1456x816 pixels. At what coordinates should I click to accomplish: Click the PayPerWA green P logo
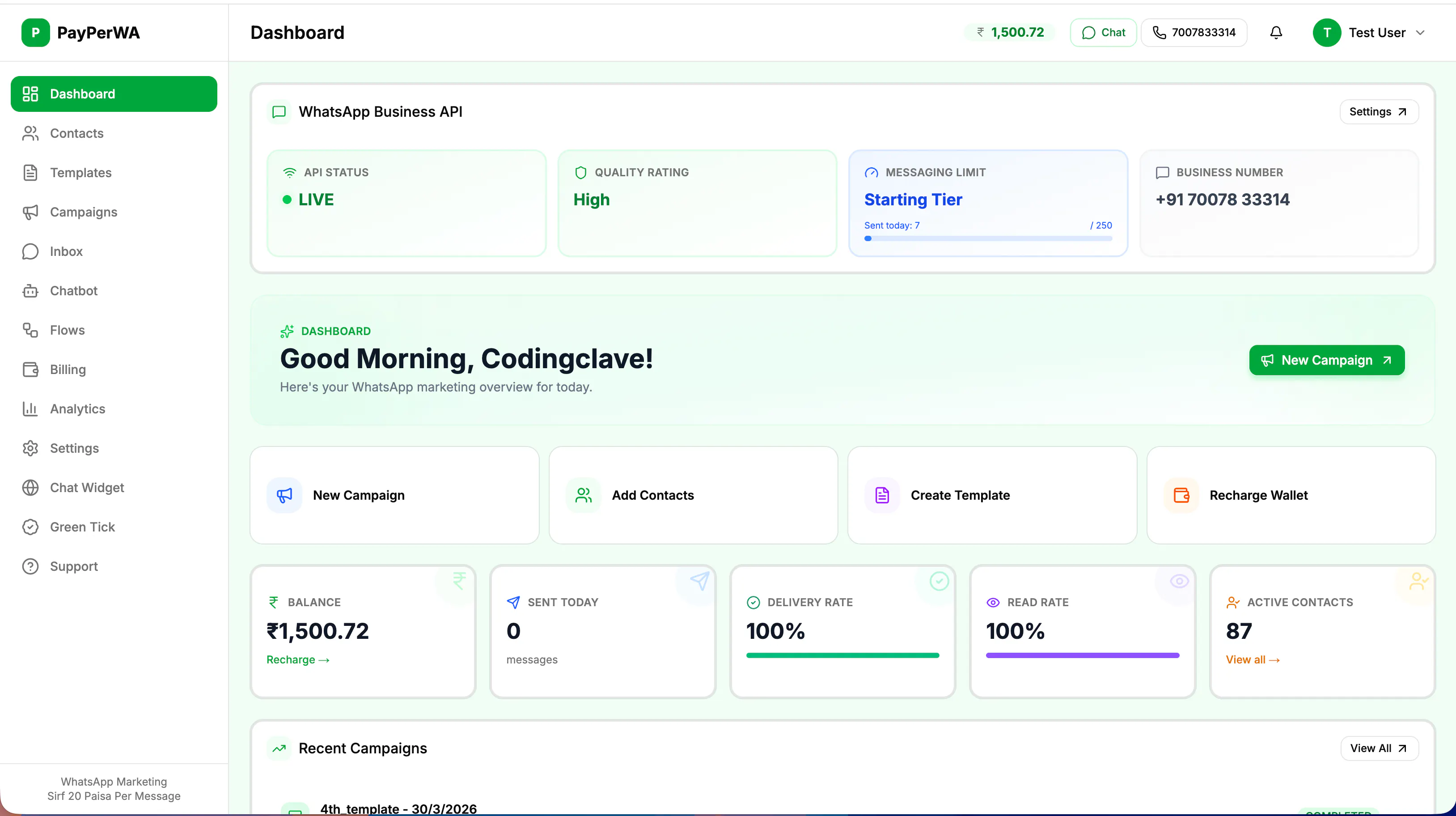click(36, 33)
